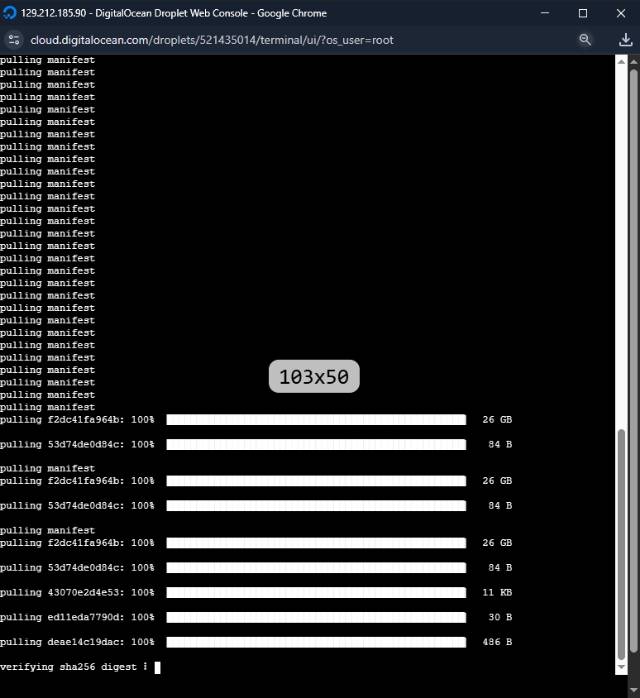Click the progress bar for layer ed11eda7790d

tap(316, 617)
